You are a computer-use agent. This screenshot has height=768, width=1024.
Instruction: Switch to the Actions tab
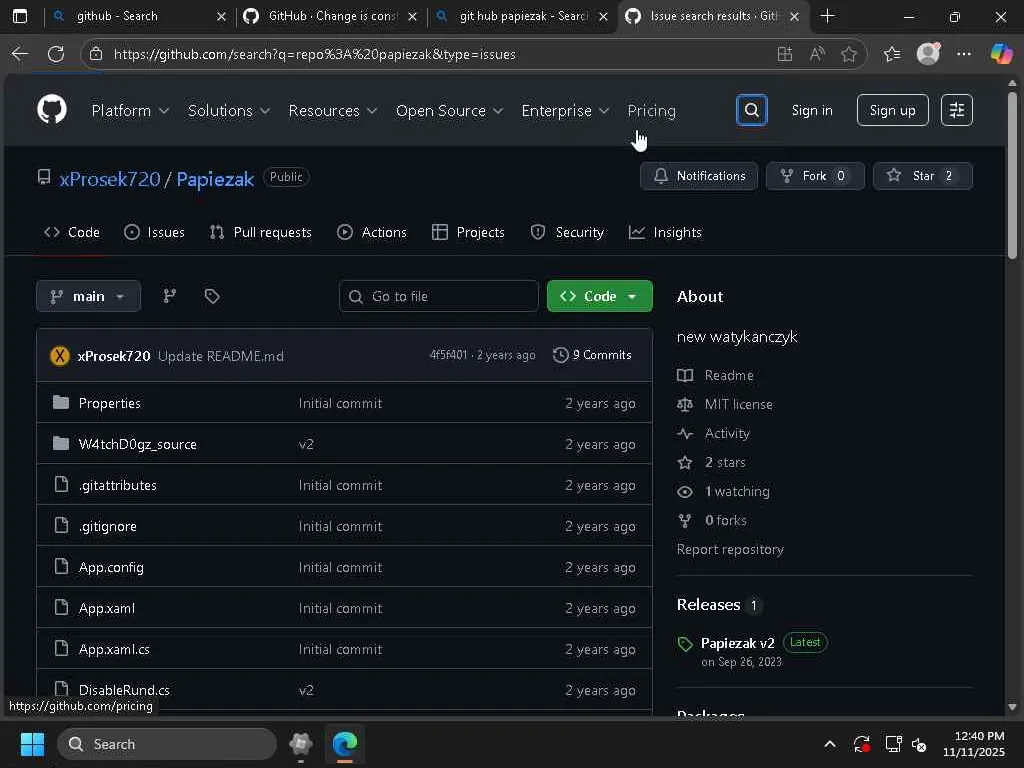click(372, 232)
